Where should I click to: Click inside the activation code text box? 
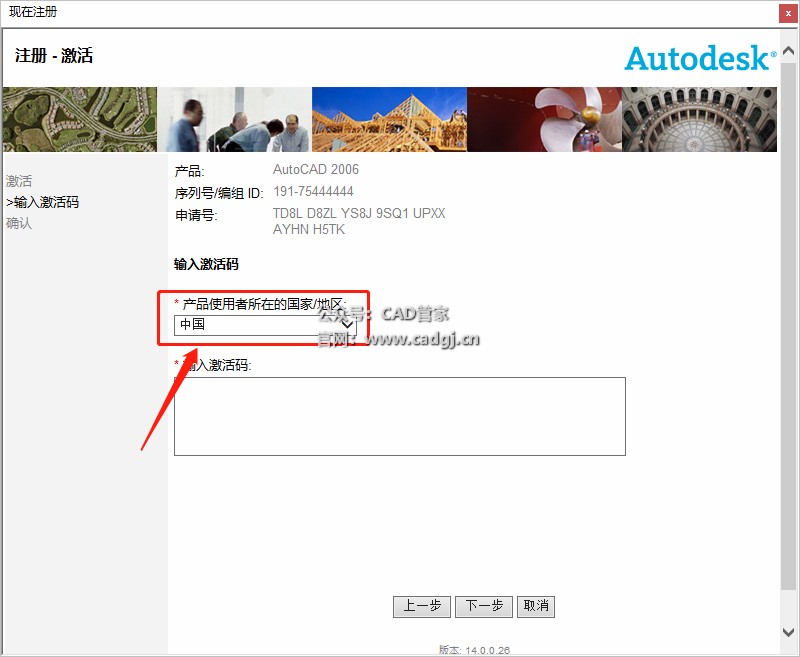pyautogui.click(x=399, y=416)
